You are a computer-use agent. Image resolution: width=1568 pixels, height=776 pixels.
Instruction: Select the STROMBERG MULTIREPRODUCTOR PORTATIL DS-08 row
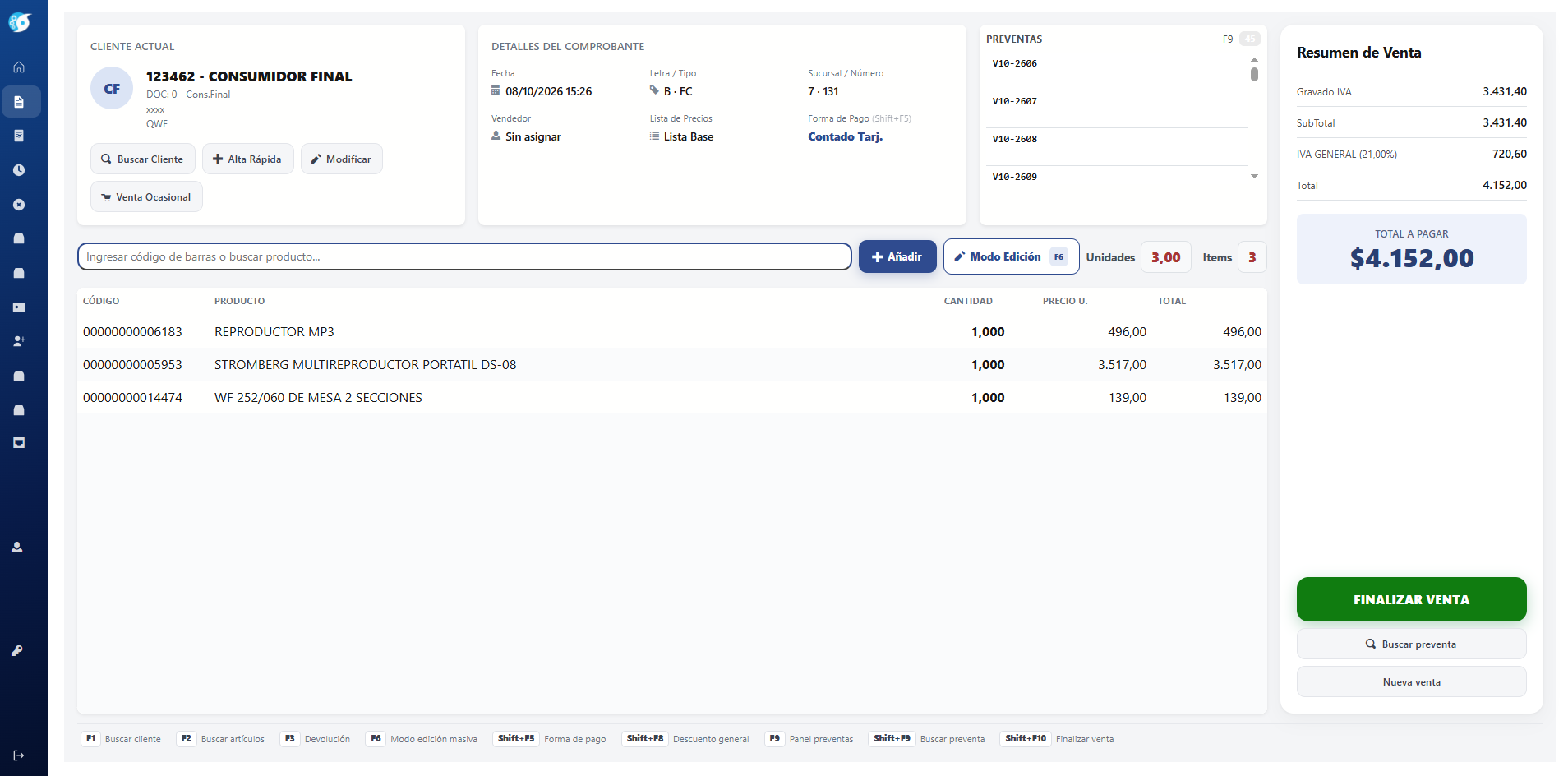coord(671,364)
